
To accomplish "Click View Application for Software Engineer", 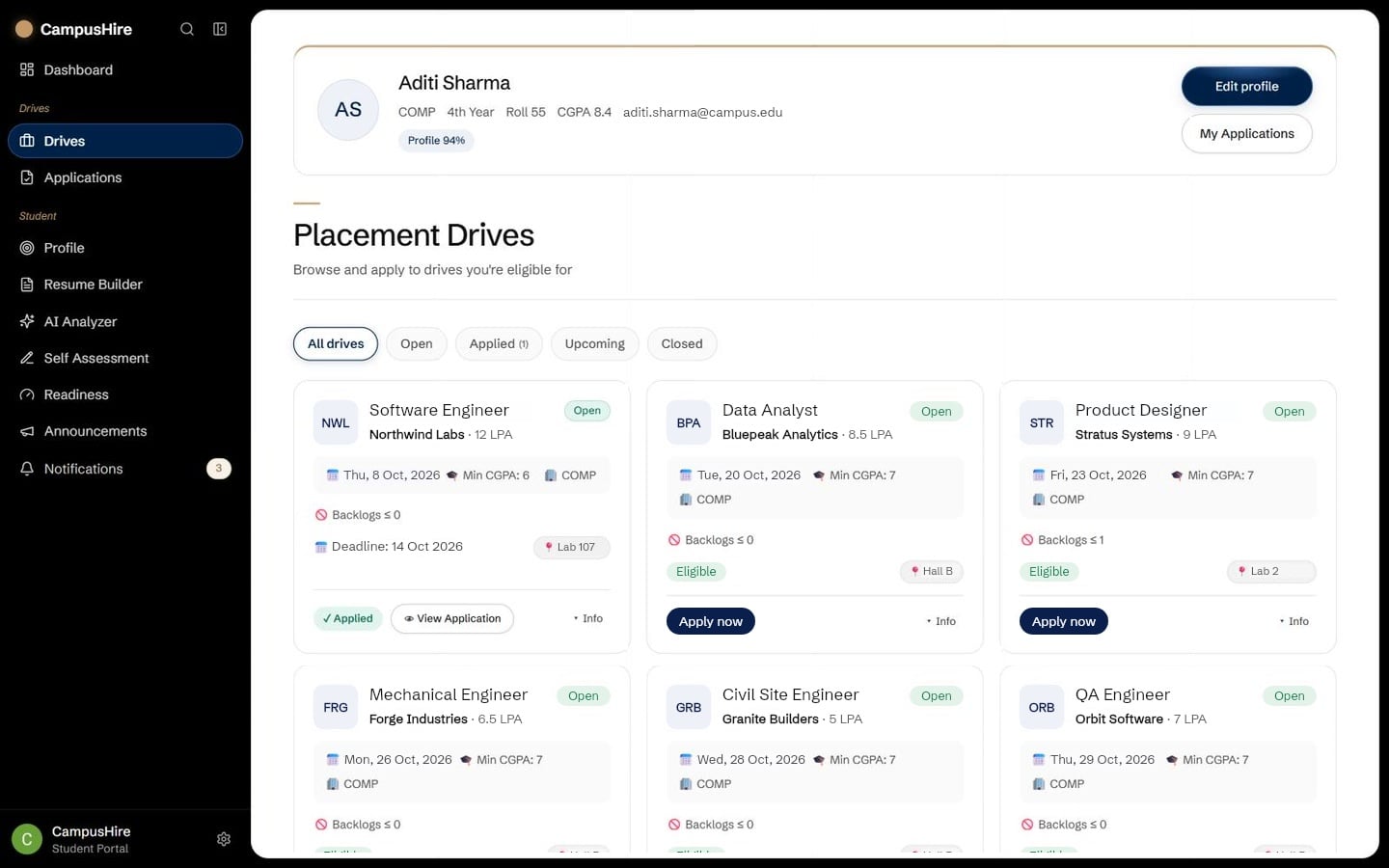I will [452, 618].
